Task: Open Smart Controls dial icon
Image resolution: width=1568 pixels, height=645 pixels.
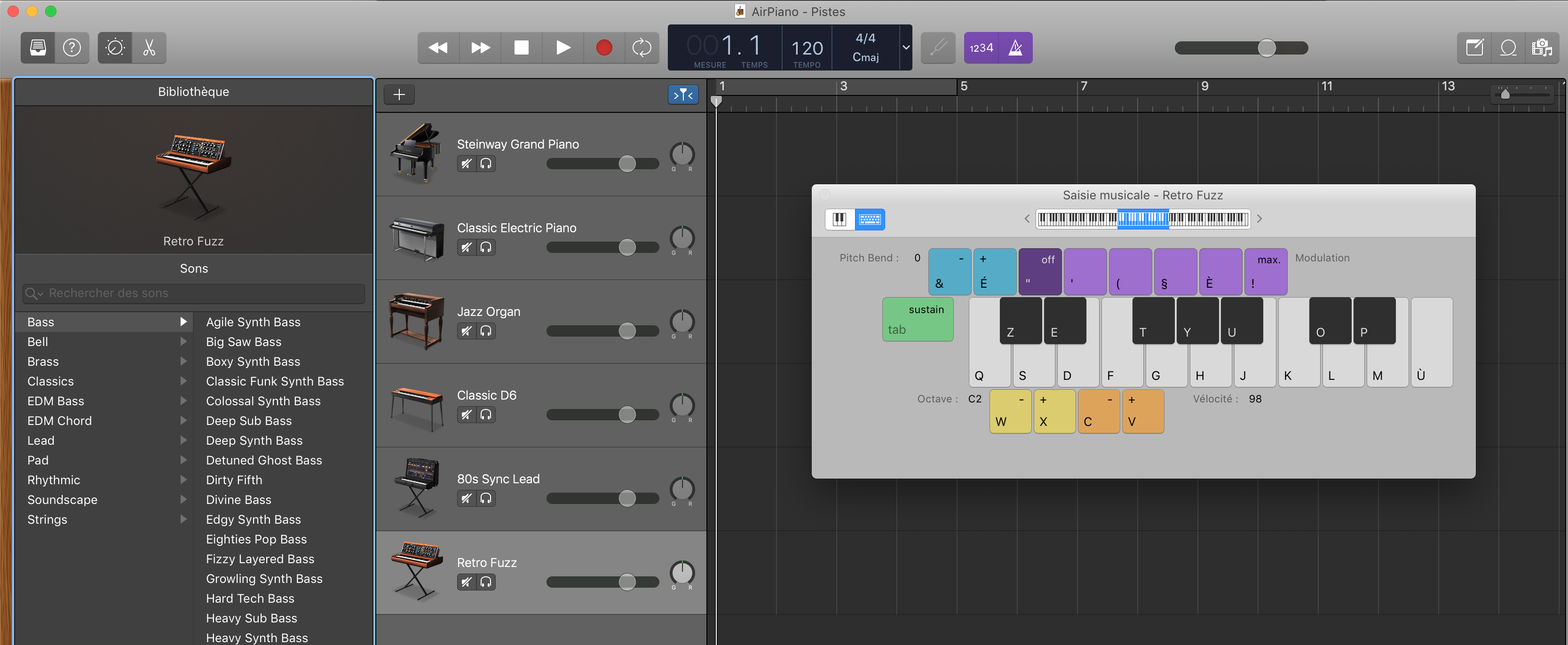Action: pyautogui.click(x=115, y=47)
